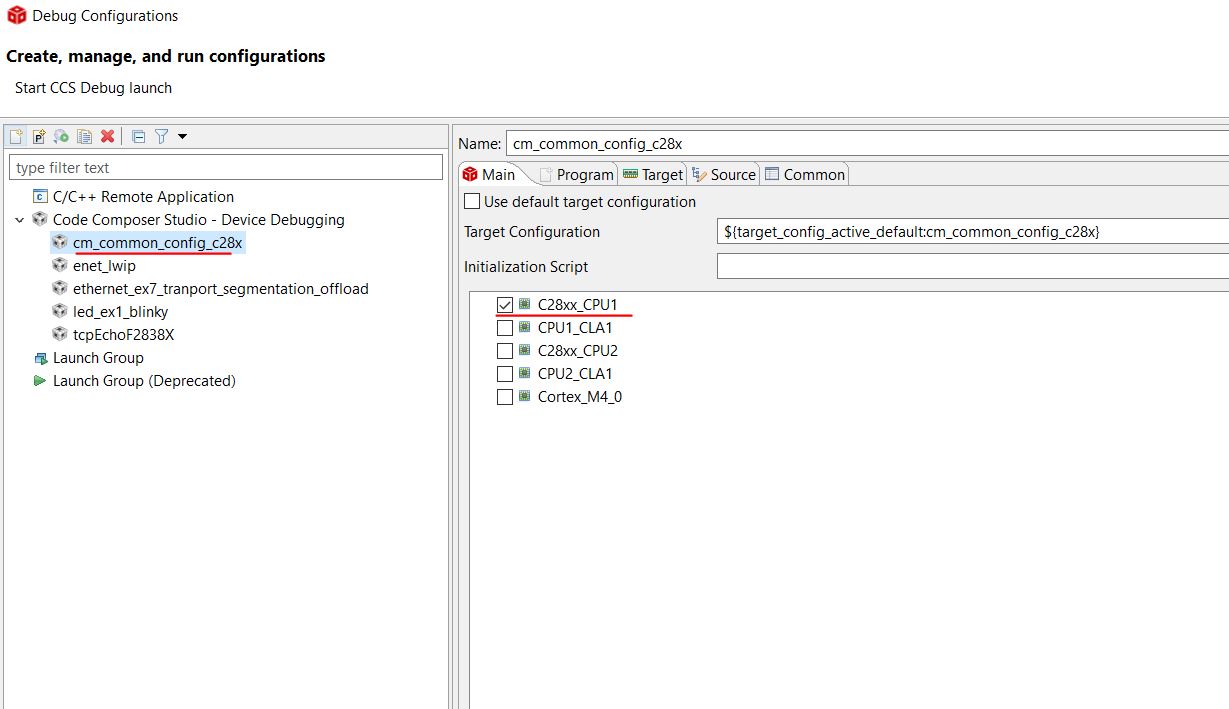Image resolution: width=1229 pixels, height=709 pixels.
Task: Check the C28xx_CPU2 checkbox
Action: (x=505, y=351)
